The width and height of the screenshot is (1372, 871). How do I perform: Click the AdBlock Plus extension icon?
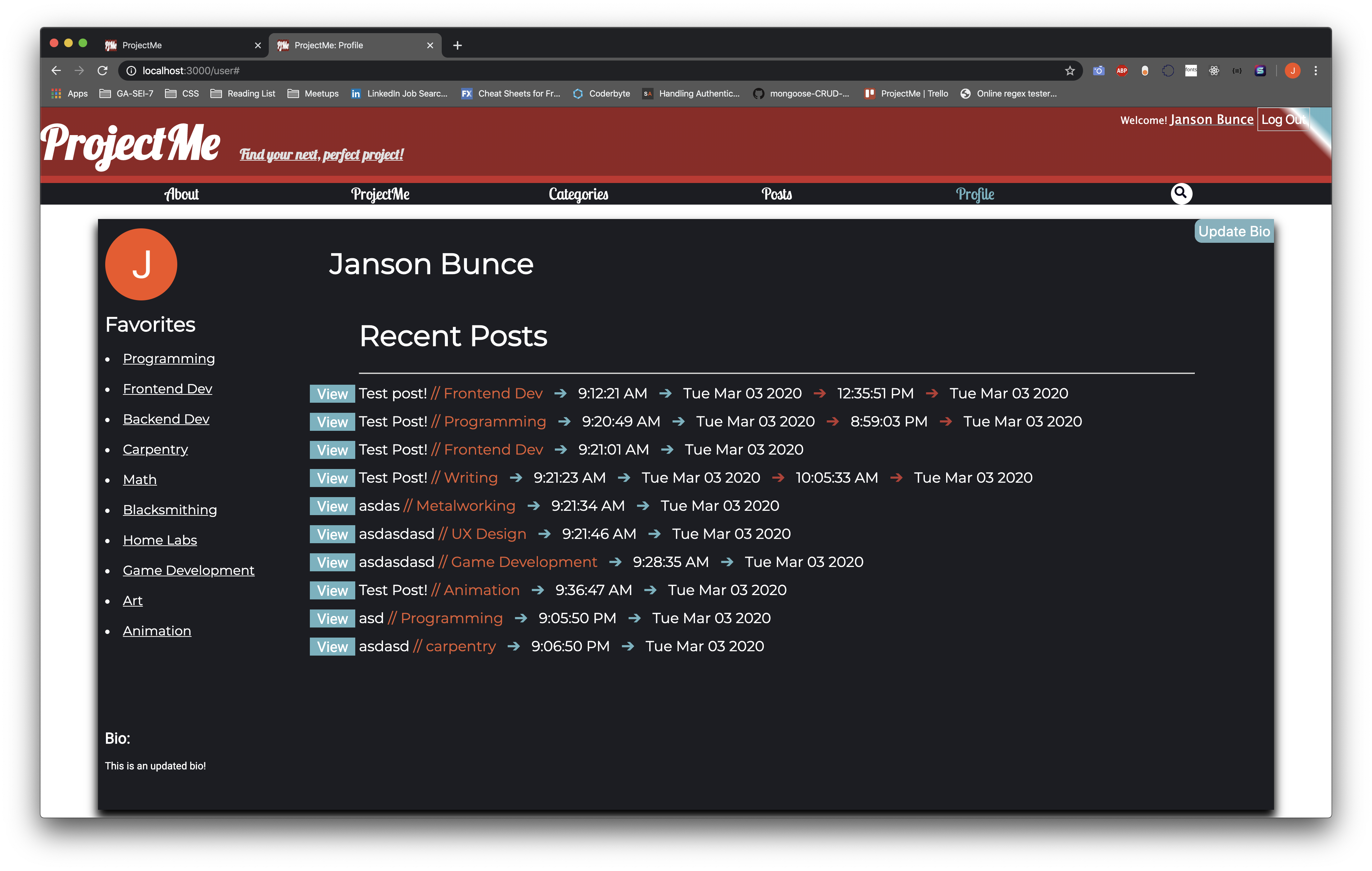tap(1121, 71)
